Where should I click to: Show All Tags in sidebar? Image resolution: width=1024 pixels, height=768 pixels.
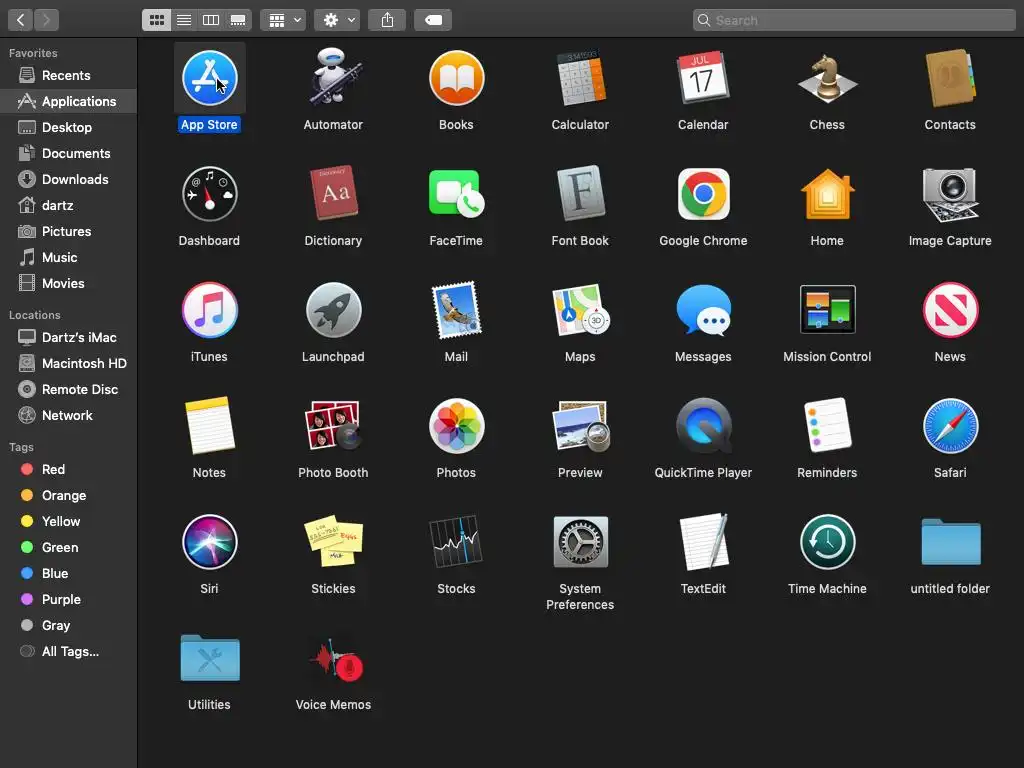[69, 651]
